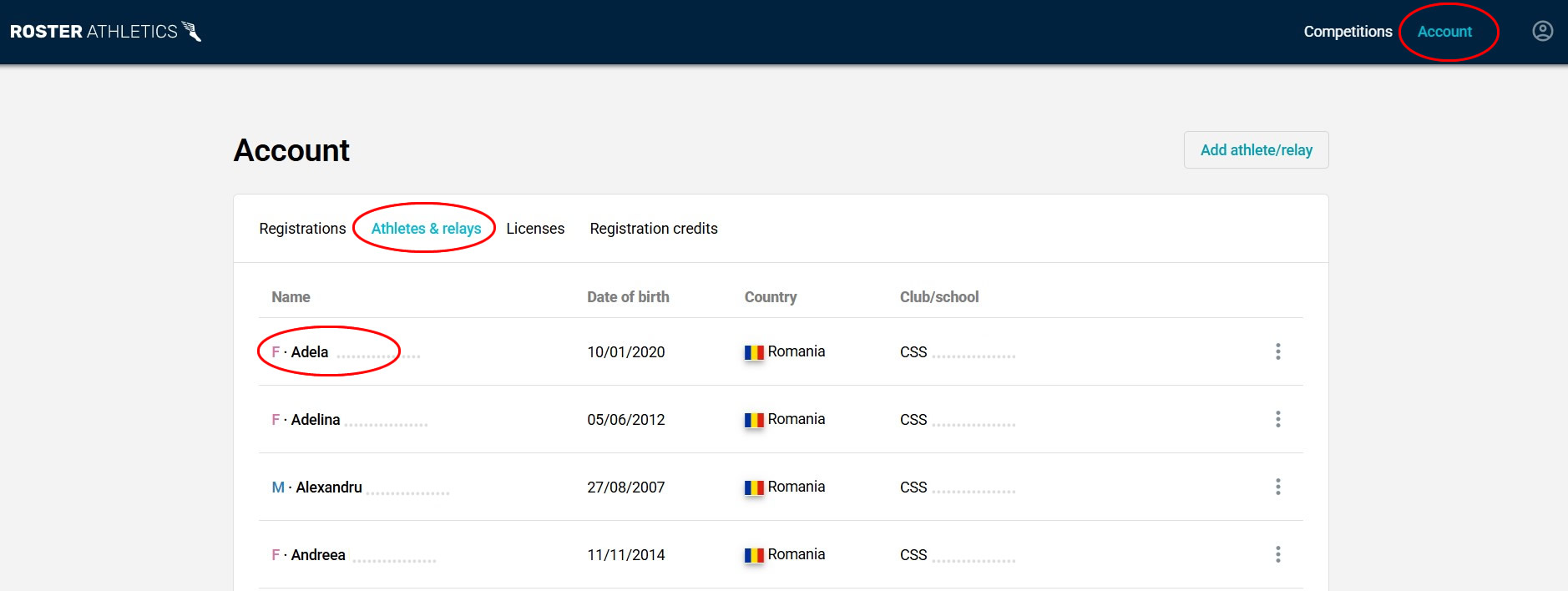Screen dimensions: 1568x591
Task: Click Romania flag in Alexandru row
Action: point(754,487)
